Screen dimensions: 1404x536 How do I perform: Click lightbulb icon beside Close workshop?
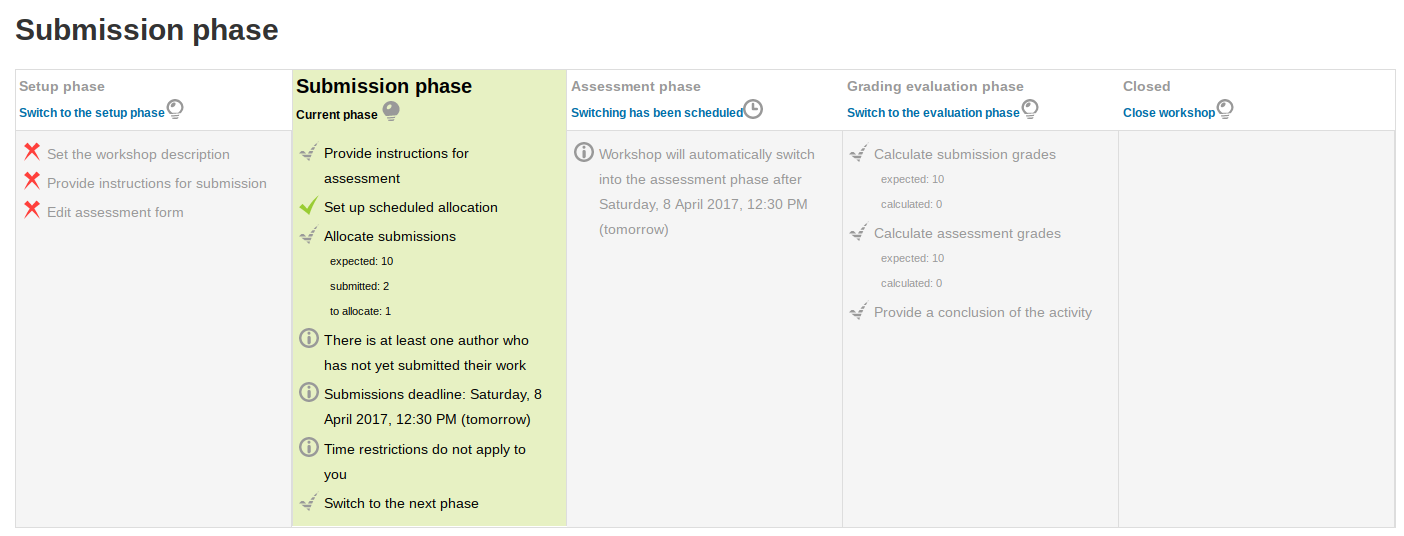click(x=1224, y=109)
